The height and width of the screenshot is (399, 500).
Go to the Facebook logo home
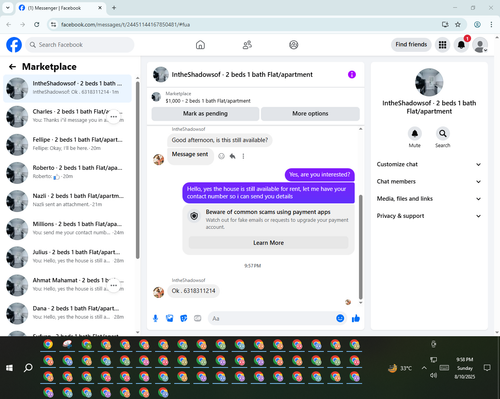pyautogui.click(x=14, y=45)
